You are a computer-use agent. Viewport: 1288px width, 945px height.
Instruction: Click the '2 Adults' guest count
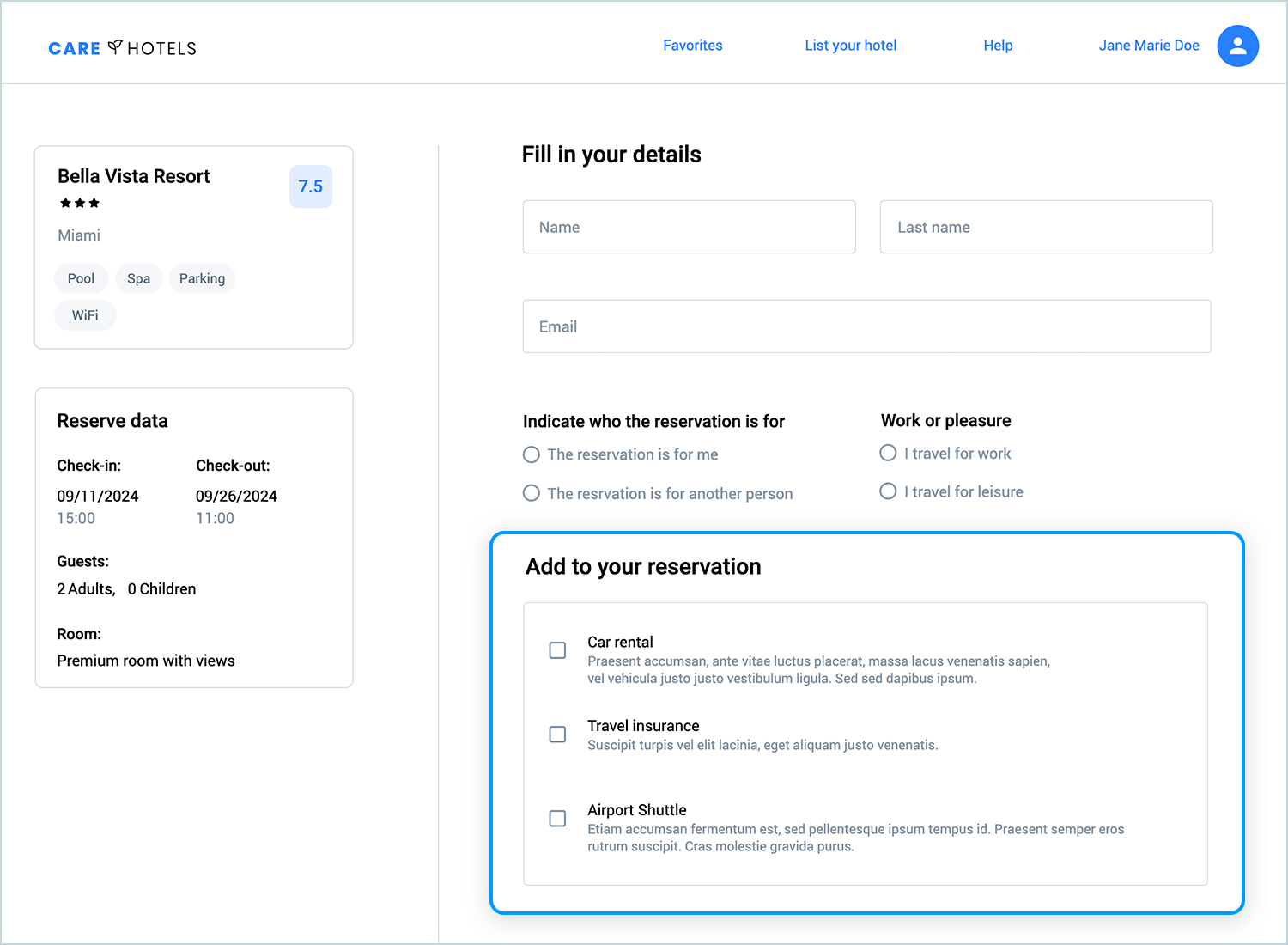[86, 589]
